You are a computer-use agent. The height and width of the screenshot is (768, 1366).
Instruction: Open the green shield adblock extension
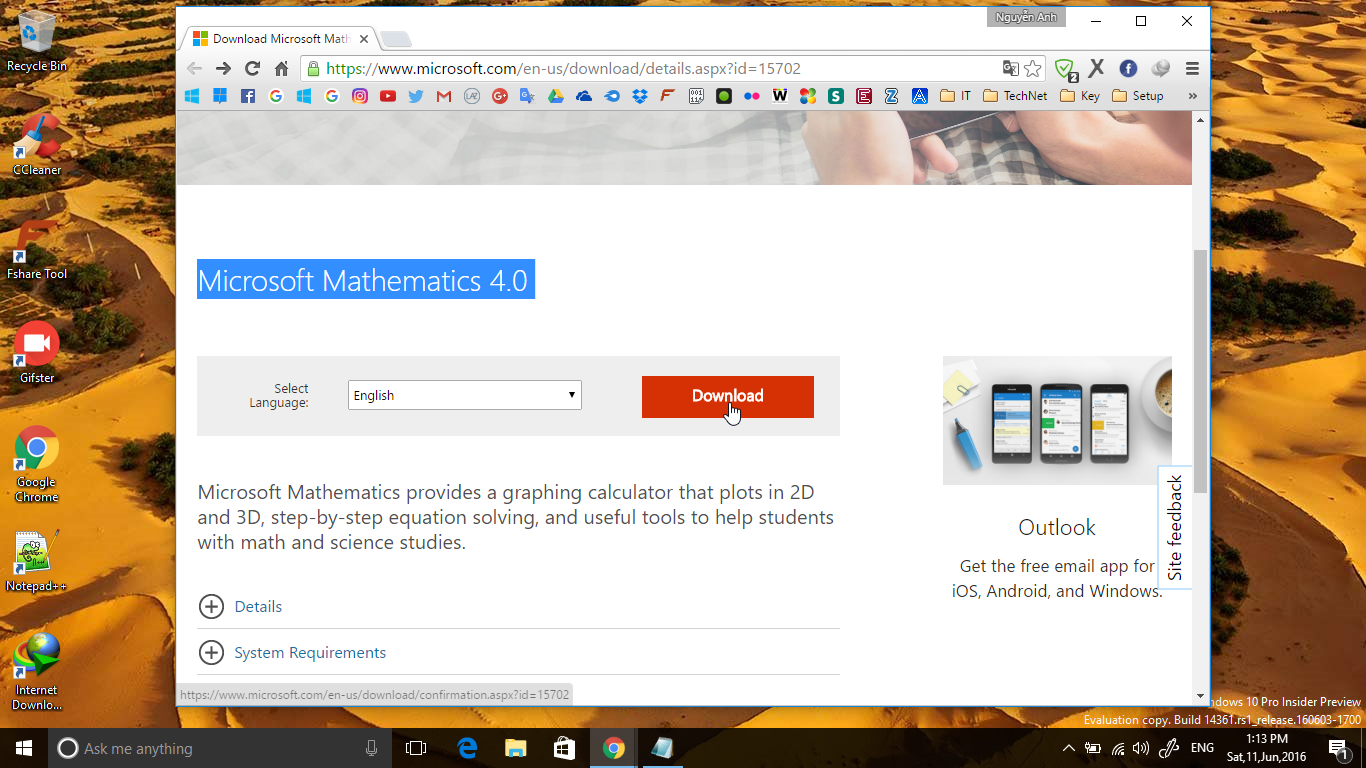point(1066,69)
